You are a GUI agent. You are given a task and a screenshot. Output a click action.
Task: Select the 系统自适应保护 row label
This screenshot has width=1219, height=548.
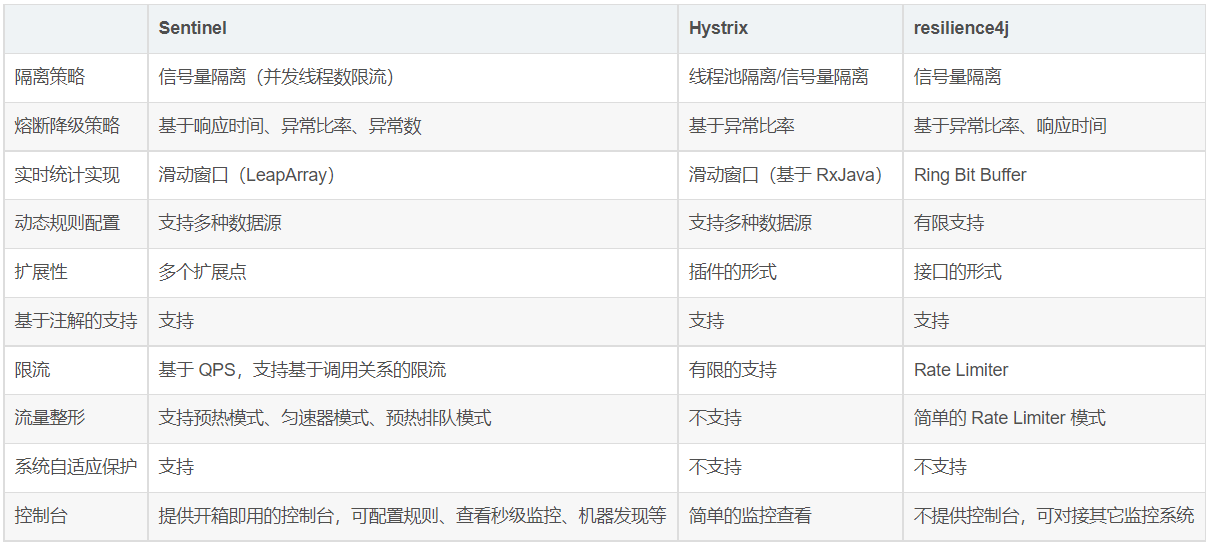tap(76, 467)
